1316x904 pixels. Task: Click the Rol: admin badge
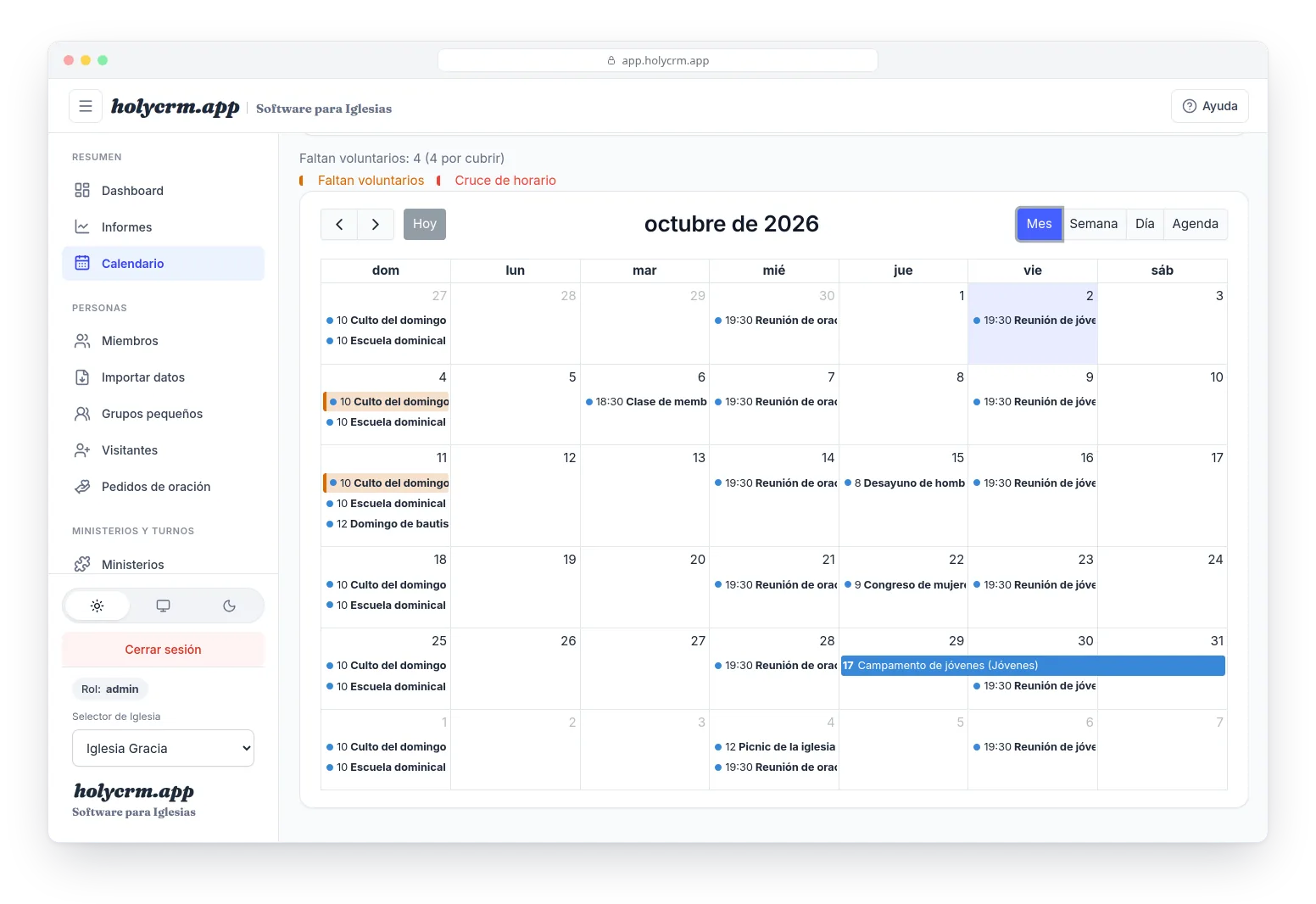coord(110,689)
